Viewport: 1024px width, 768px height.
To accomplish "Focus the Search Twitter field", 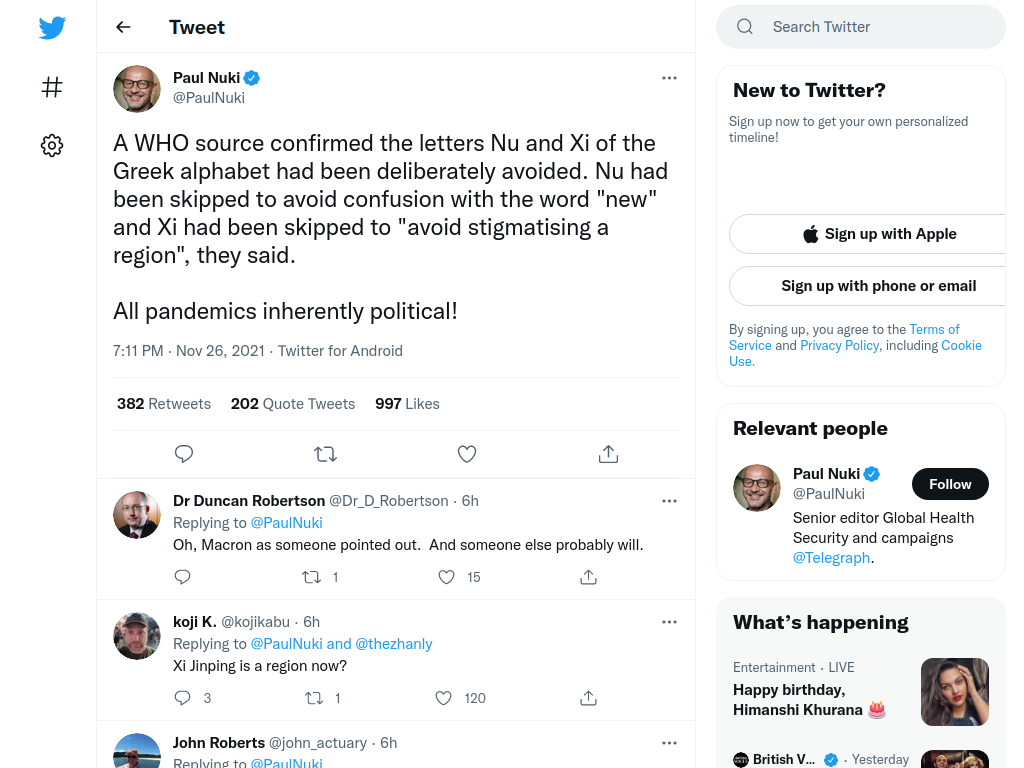I will point(861,27).
